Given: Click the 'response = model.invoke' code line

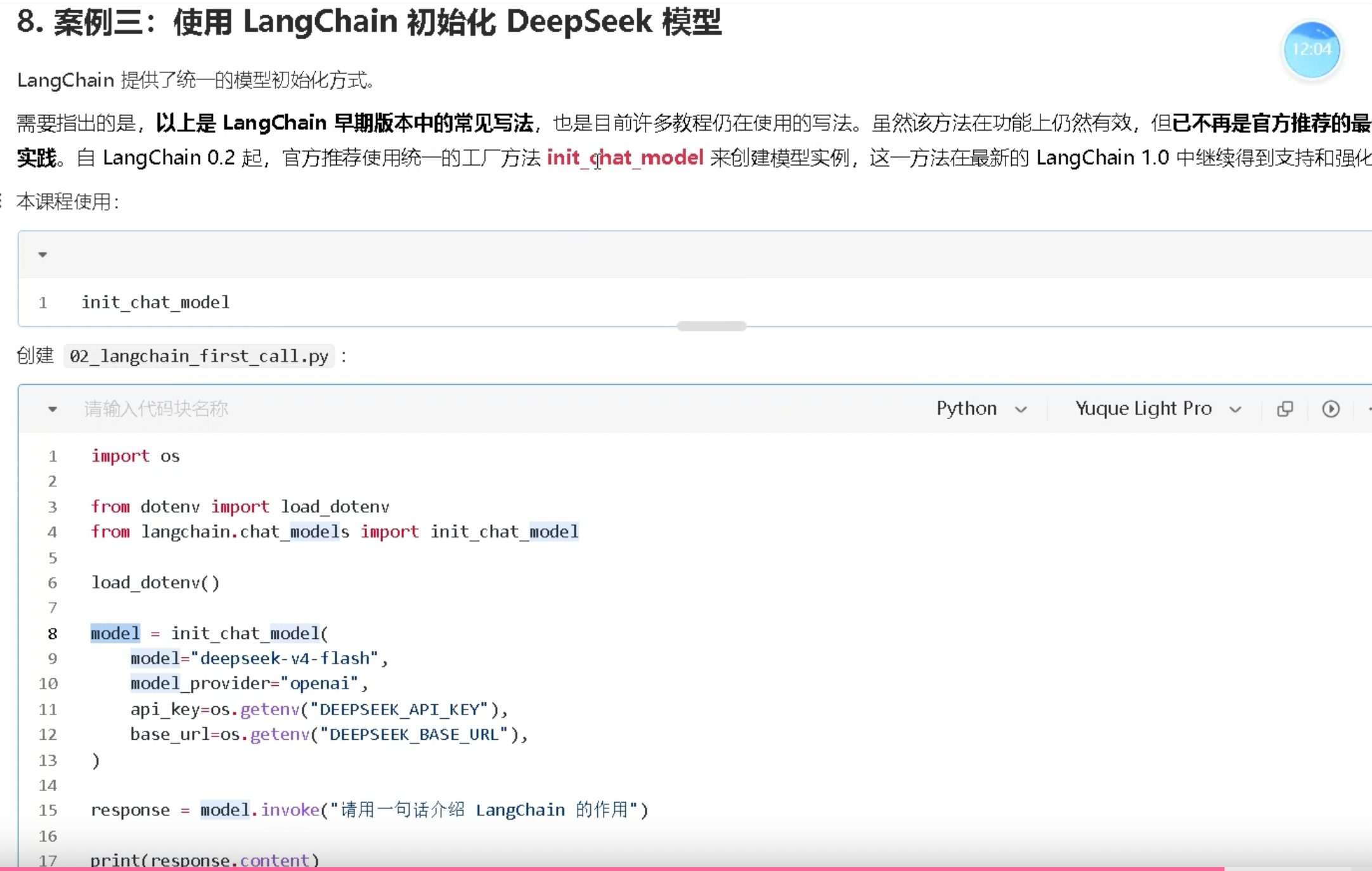Looking at the screenshot, I should coord(370,810).
